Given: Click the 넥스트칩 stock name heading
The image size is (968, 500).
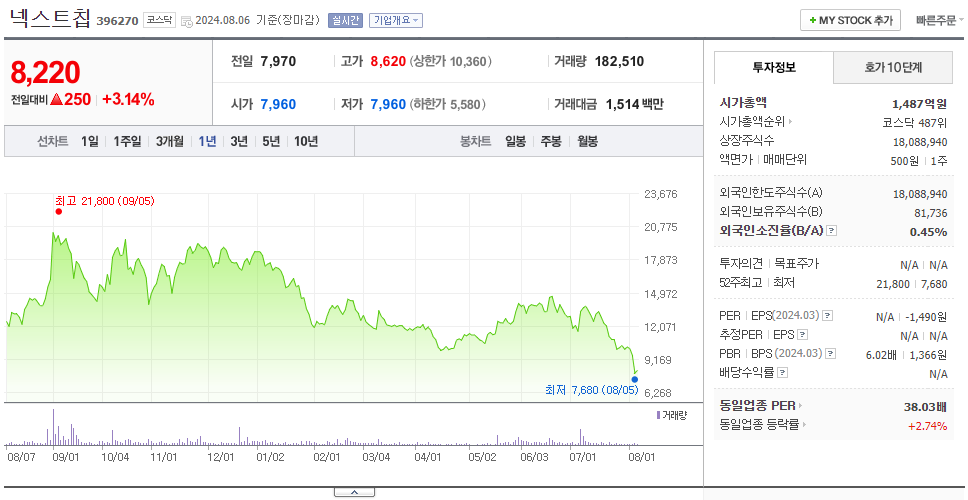Looking at the screenshot, I should 49,19.
